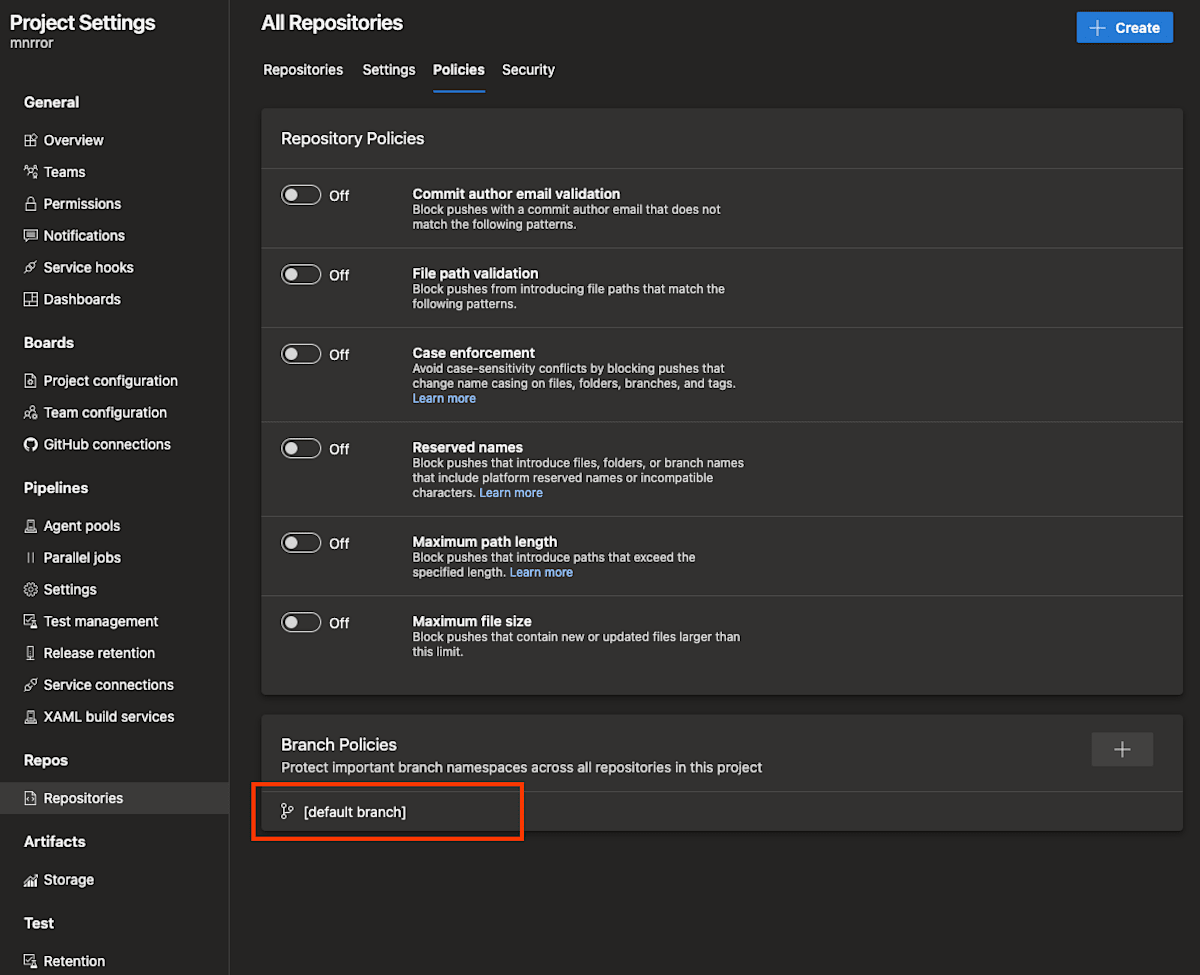This screenshot has width=1200, height=975.
Task: Click the Retention icon under Test
Action: click(x=31, y=961)
